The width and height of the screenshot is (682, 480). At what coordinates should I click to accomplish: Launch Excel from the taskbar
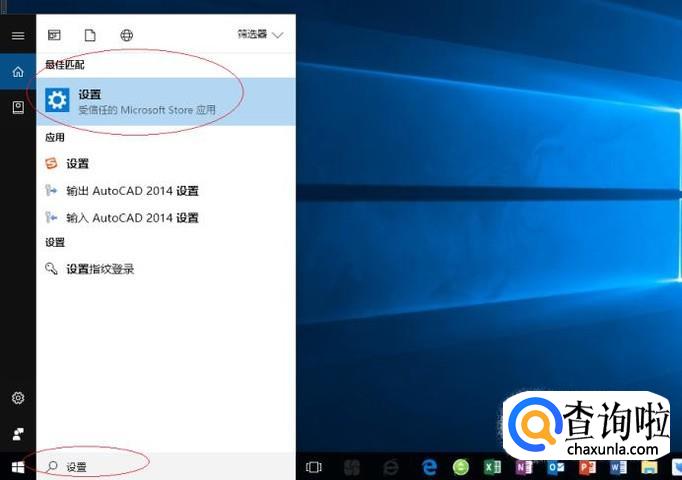coord(492,467)
